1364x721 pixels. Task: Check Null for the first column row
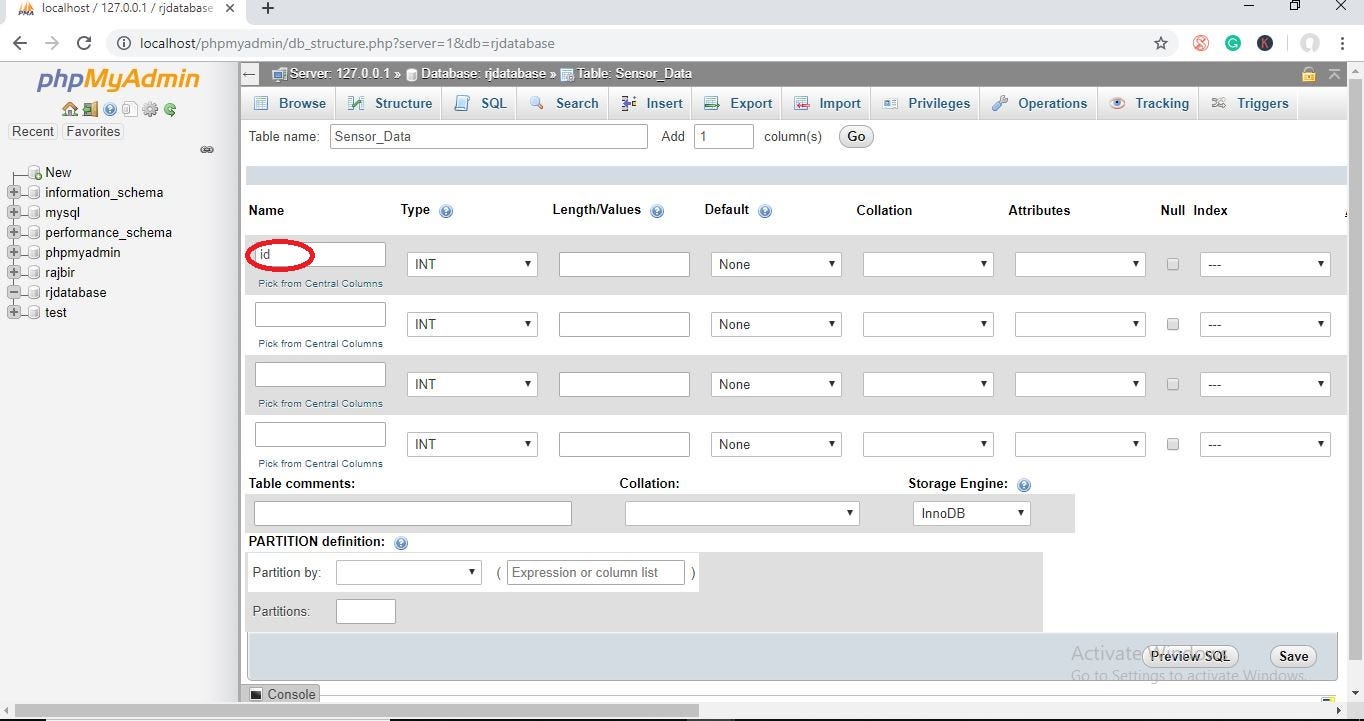pyautogui.click(x=1172, y=264)
